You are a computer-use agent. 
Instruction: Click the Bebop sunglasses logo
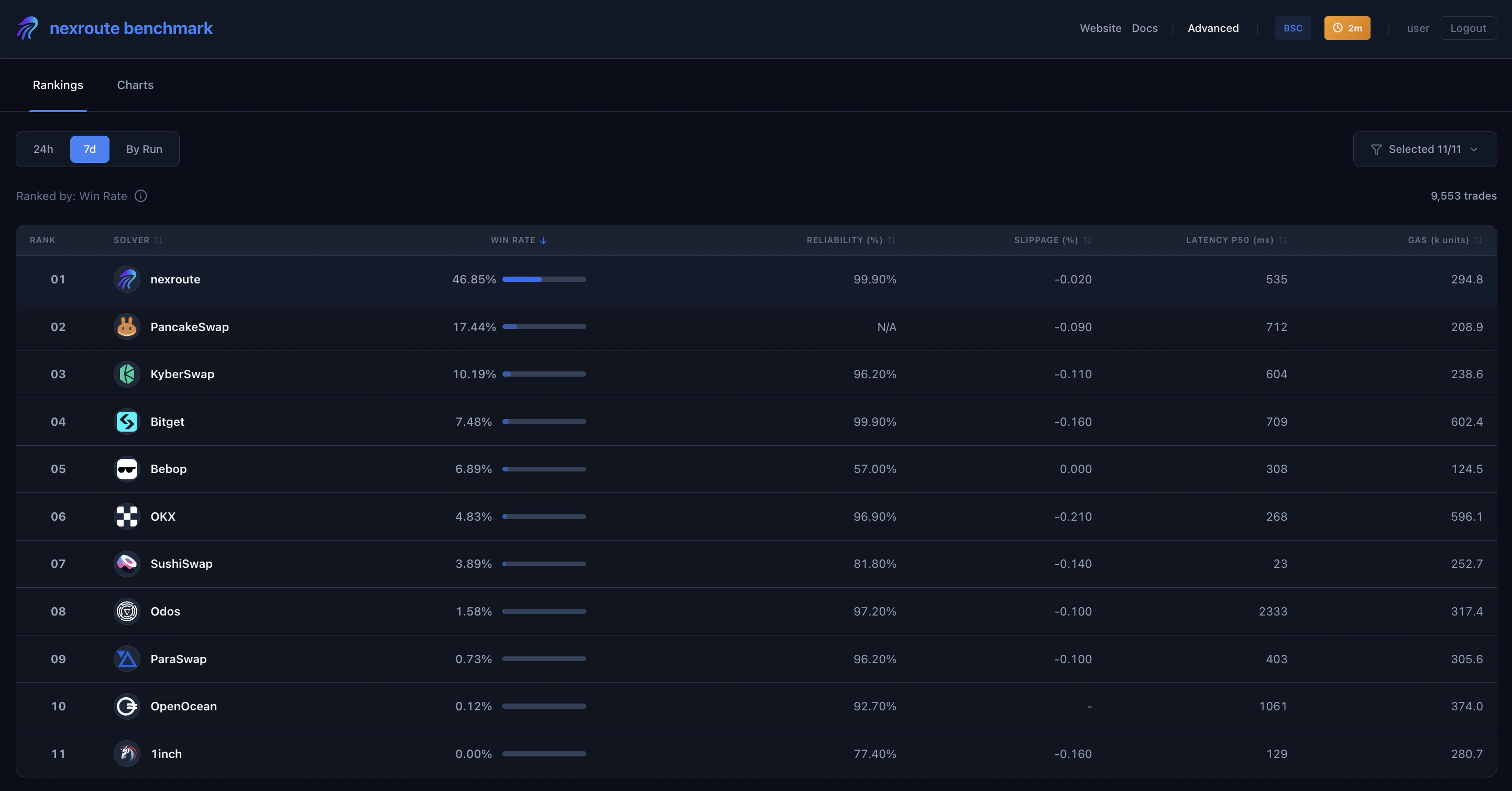pos(127,469)
